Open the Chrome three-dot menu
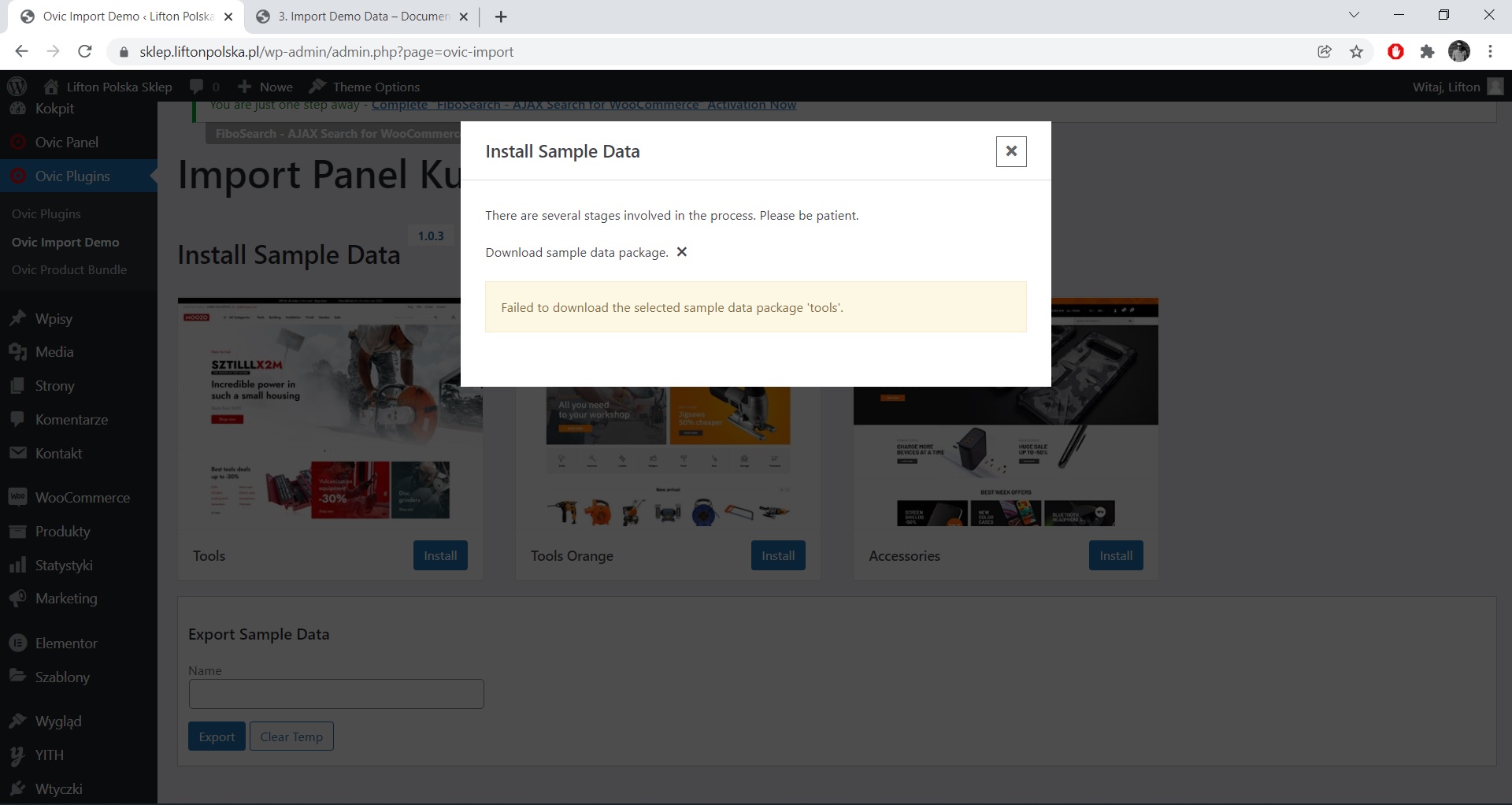 point(1491,52)
